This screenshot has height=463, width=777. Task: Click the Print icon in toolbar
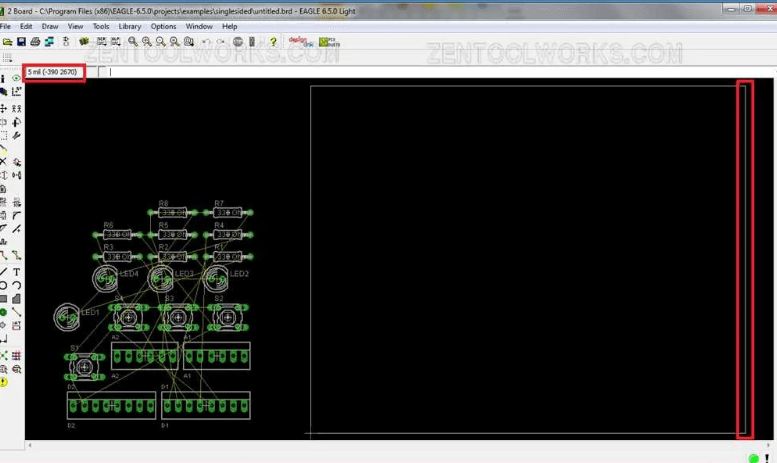click(35, 42)
